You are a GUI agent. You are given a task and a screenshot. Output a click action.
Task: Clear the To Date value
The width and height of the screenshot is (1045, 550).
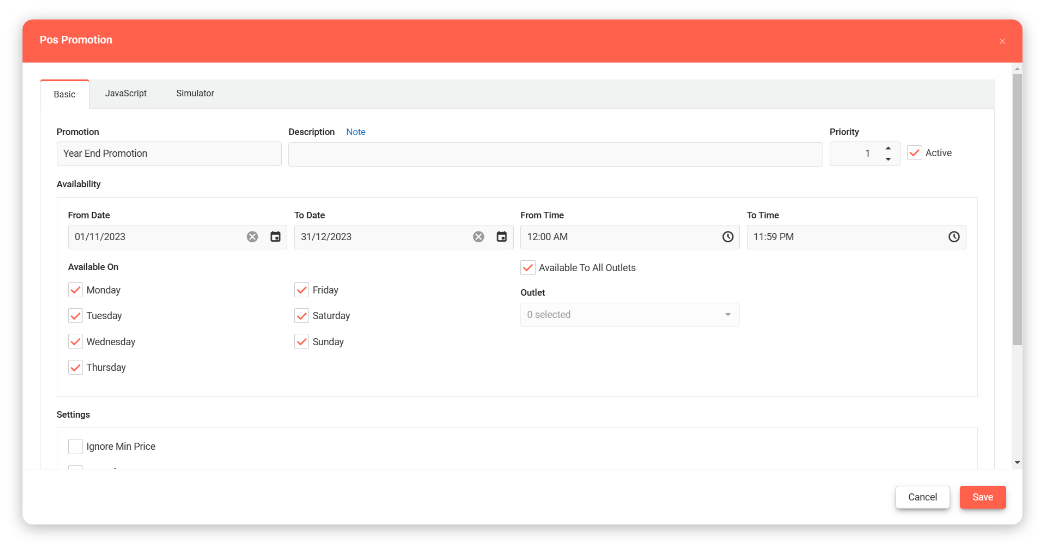(478, 237)
